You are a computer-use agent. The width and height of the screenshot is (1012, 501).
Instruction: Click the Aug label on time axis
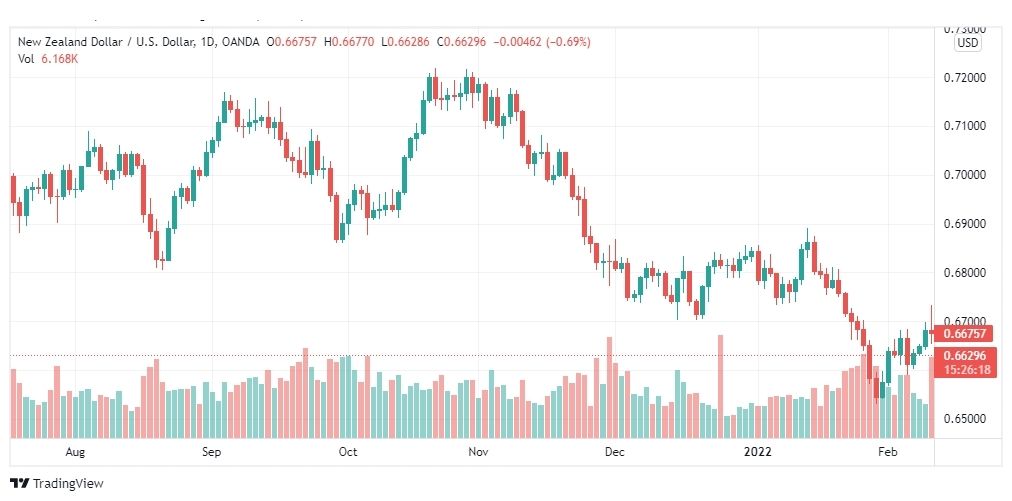tap(75, 452)
